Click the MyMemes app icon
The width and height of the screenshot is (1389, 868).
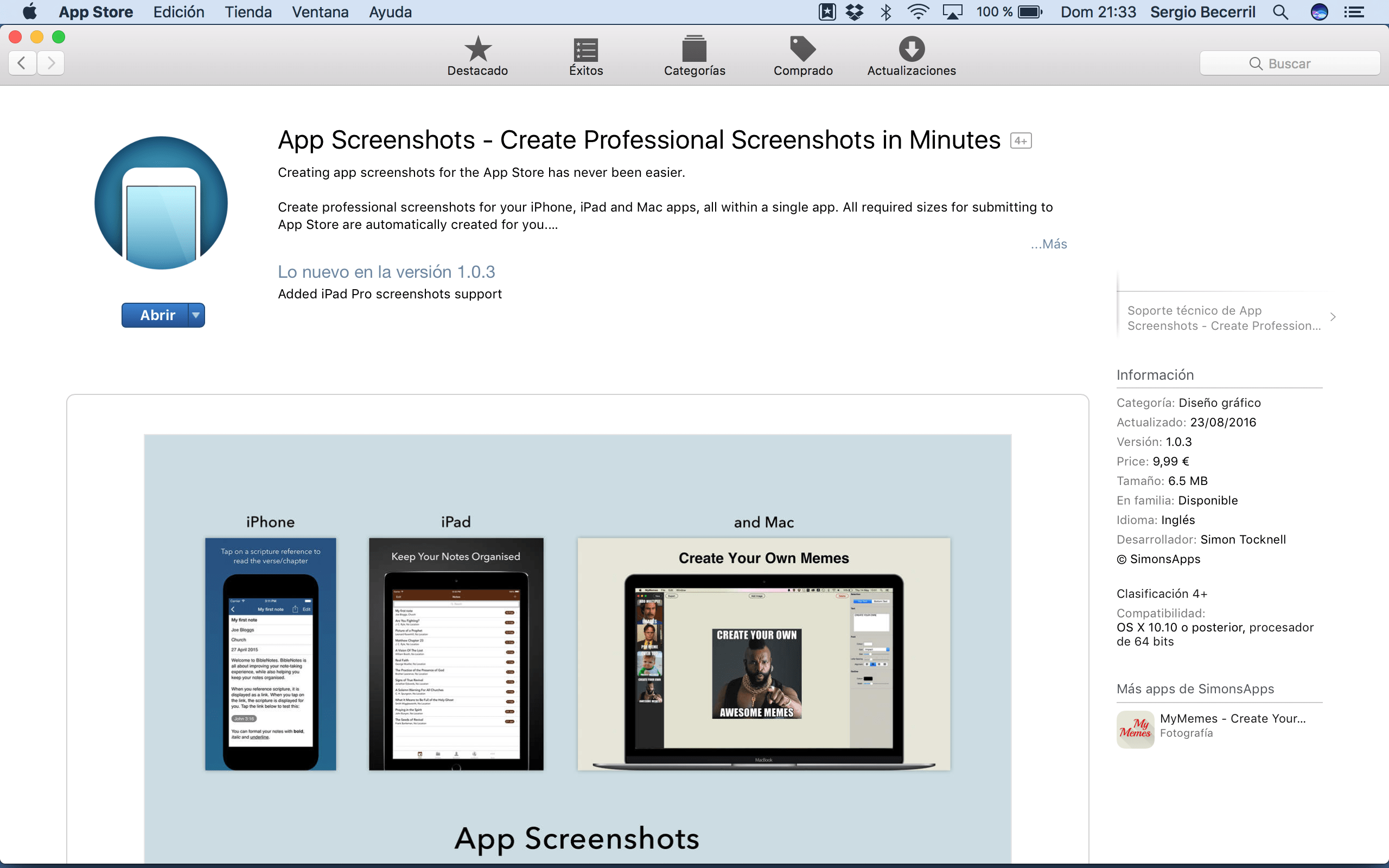tap(1135, 729)
